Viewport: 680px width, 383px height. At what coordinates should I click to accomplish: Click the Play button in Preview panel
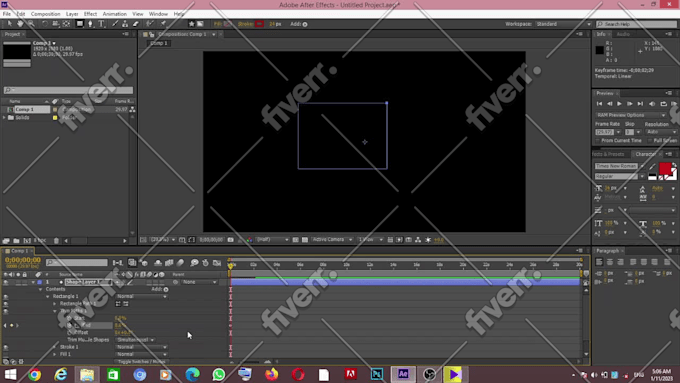click(619, 104)
